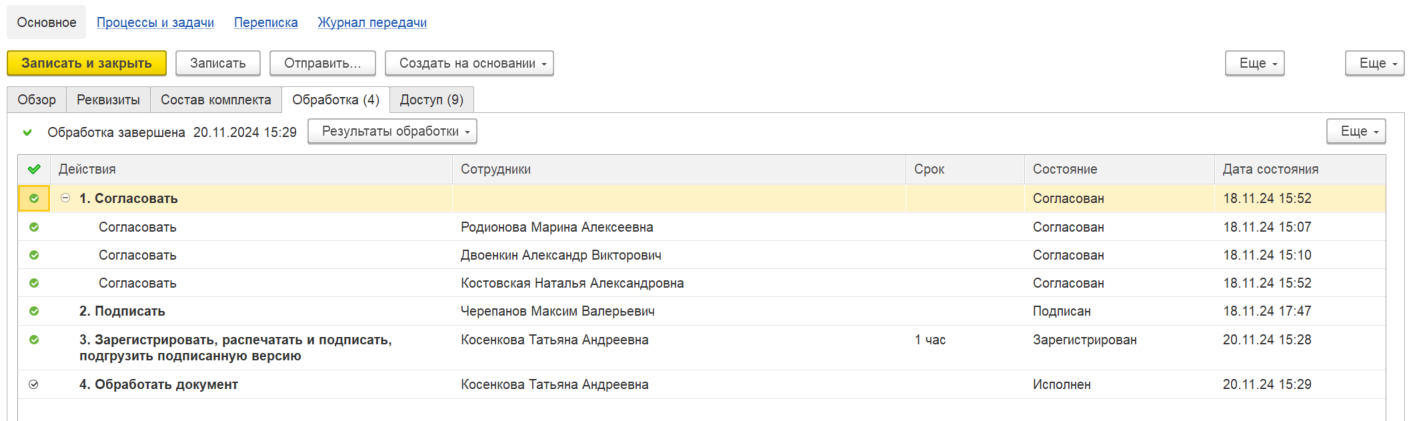The height and width of the screenshot is (421, 1410).
Task: Select row 3. Зарегистрировать, распечатать и подписать
Action: coord(702,348)
